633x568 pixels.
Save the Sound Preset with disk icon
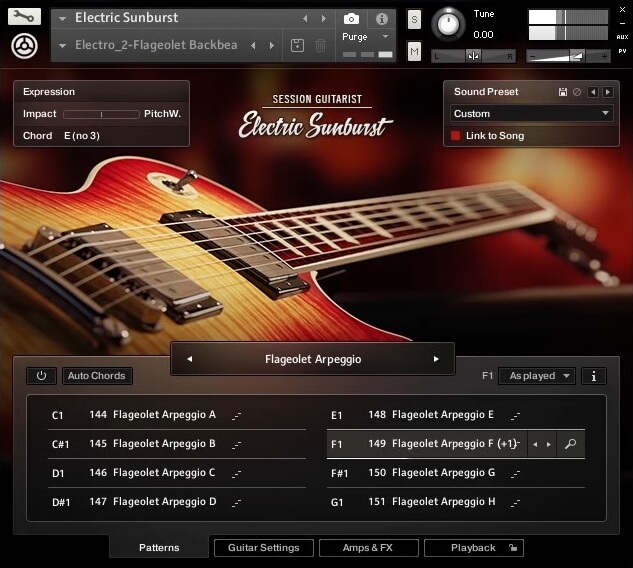(x=563, y=92)
